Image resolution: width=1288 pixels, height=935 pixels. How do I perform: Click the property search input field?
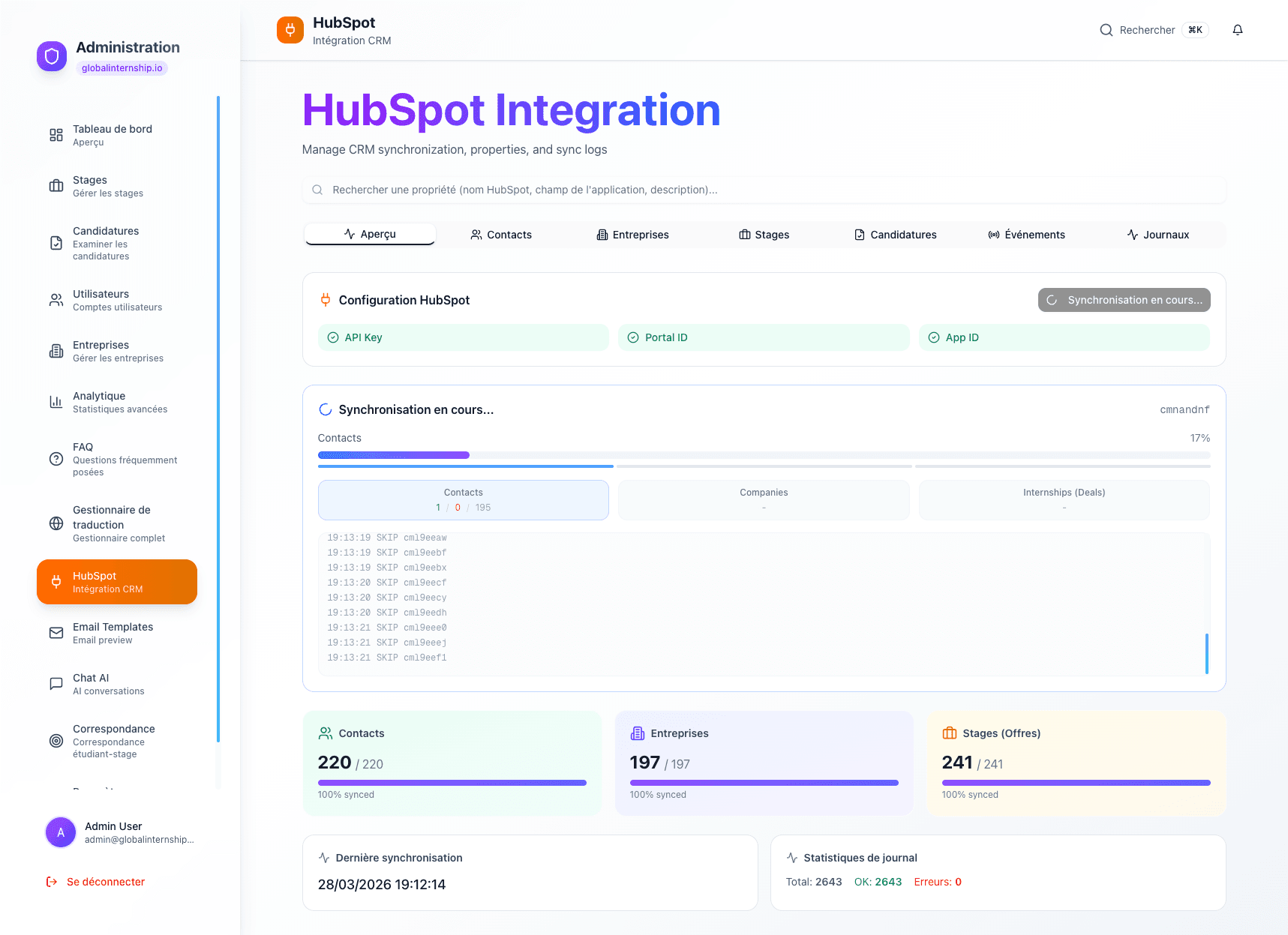[764, 190]
